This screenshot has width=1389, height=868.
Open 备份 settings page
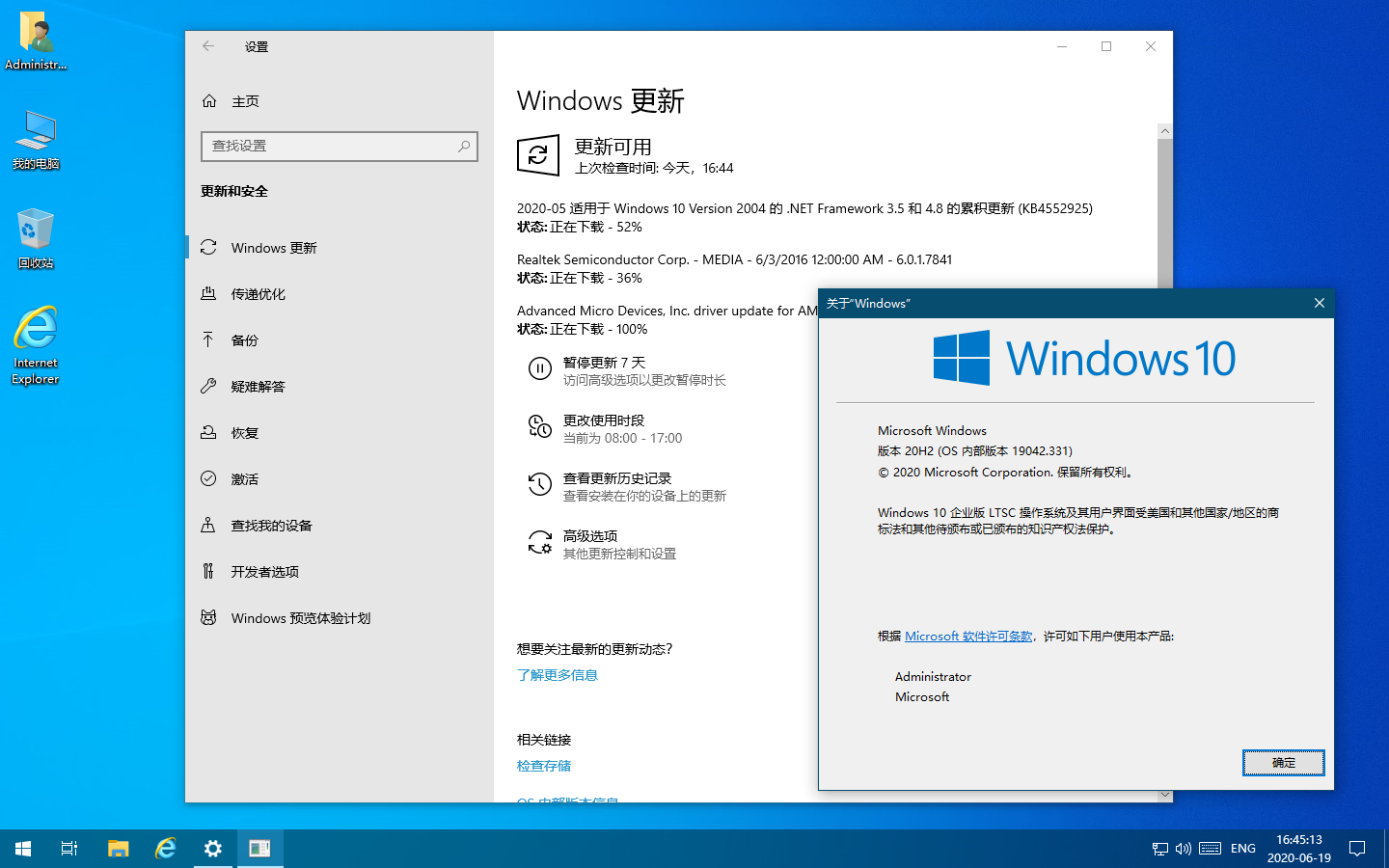pyautogui.click(x=340, y=340)
